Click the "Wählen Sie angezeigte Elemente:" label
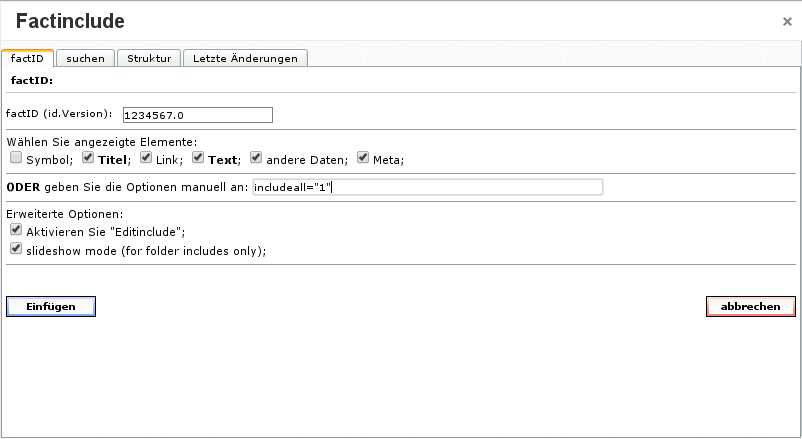This screenshot has height=439, width=802. (101, 142)
